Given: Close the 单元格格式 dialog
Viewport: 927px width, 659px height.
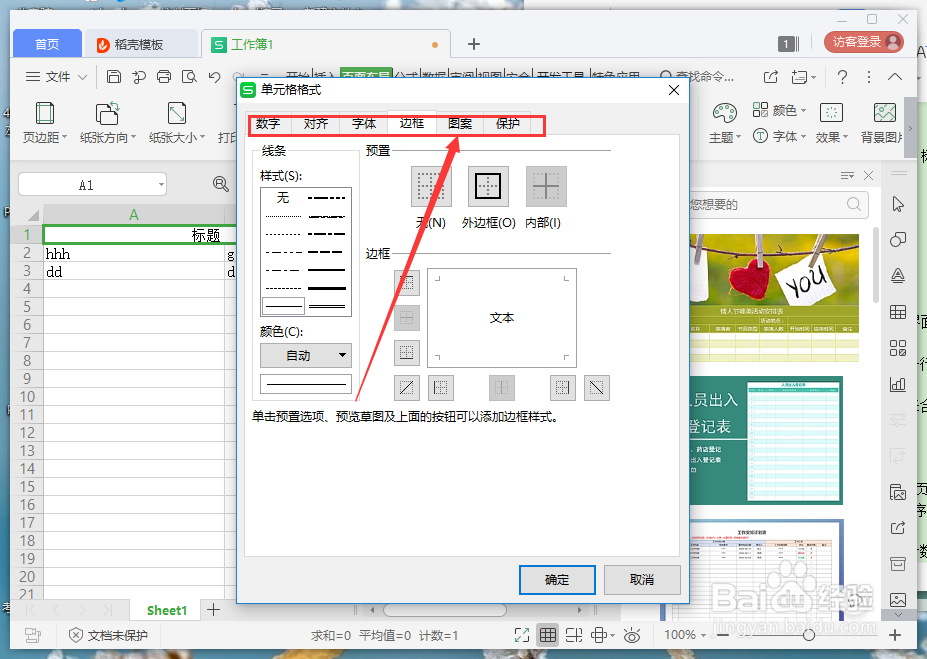Looking at the screenshot, I should coord(674,90).
